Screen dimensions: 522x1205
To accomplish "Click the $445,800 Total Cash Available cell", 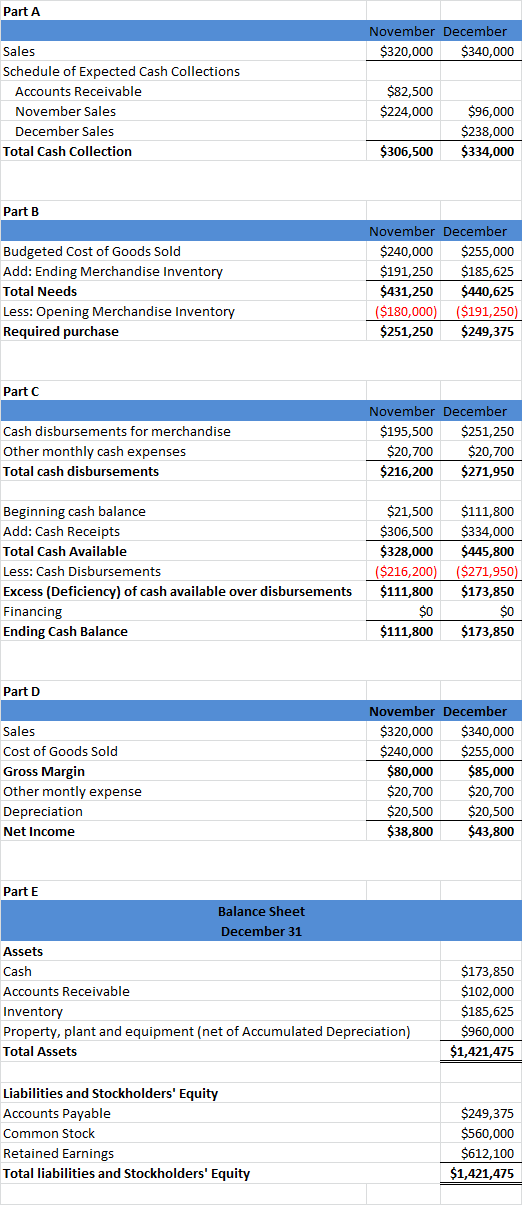I will click(488, 551).
